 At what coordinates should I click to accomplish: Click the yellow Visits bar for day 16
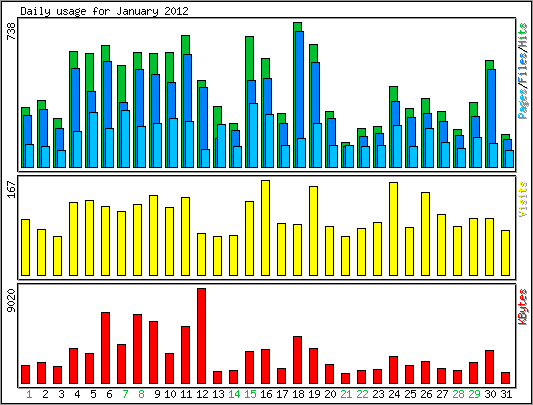(265, 228)
